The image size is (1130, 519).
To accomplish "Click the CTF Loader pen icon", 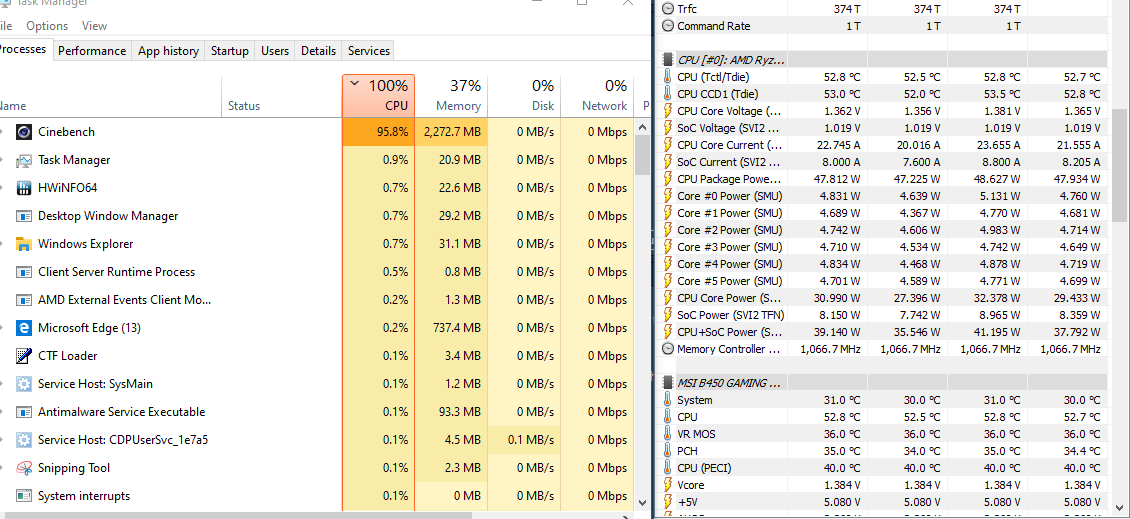I will tap(24, 356).
